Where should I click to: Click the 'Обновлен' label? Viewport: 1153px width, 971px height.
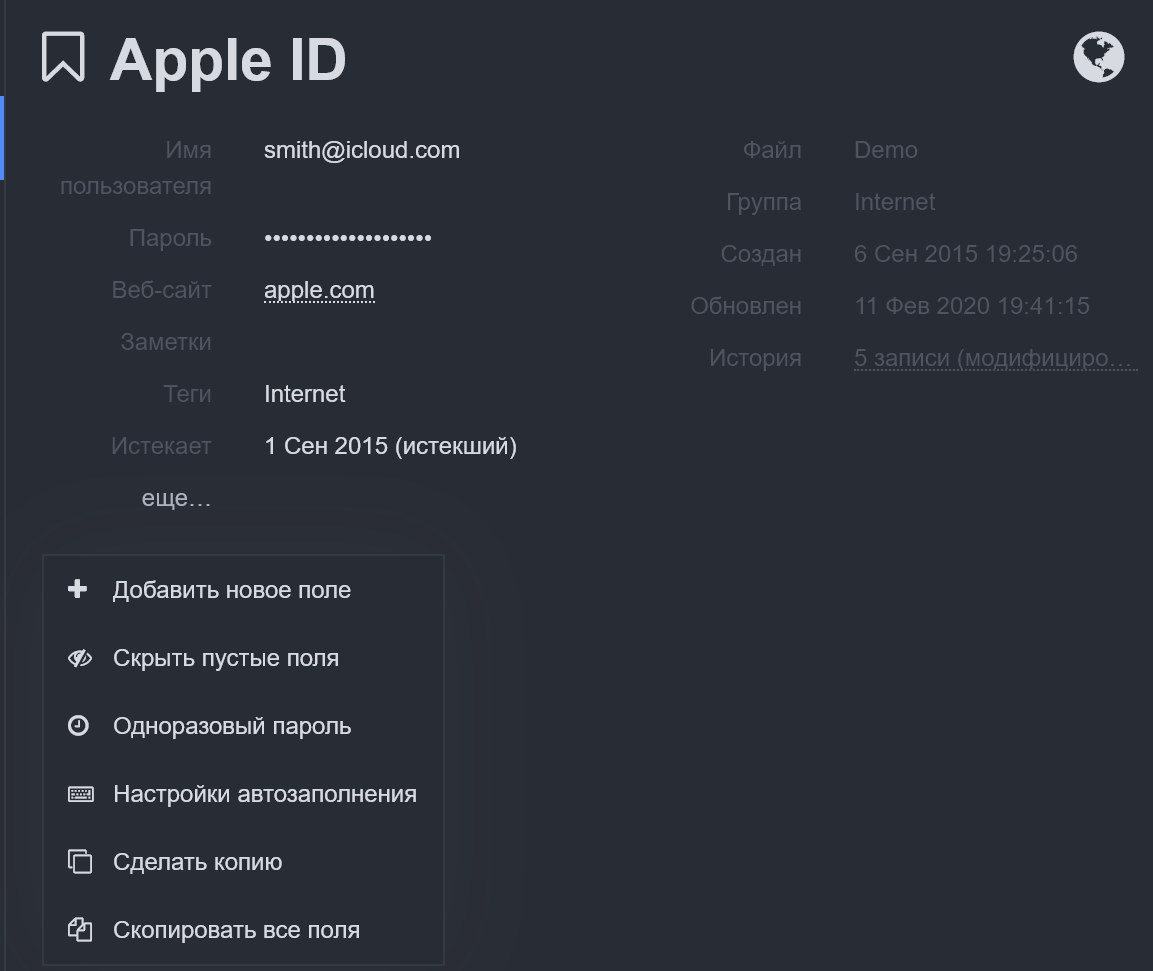(746, 306)
